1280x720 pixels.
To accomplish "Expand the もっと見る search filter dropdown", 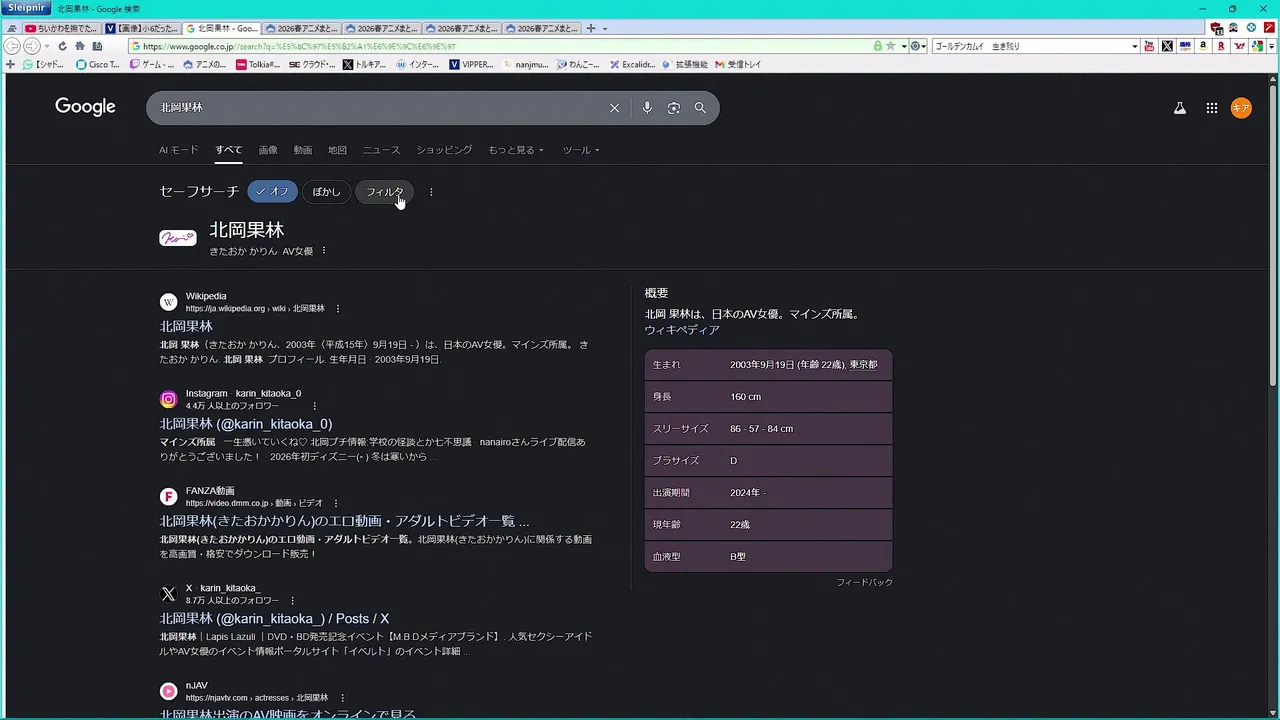I will (516, 150).
